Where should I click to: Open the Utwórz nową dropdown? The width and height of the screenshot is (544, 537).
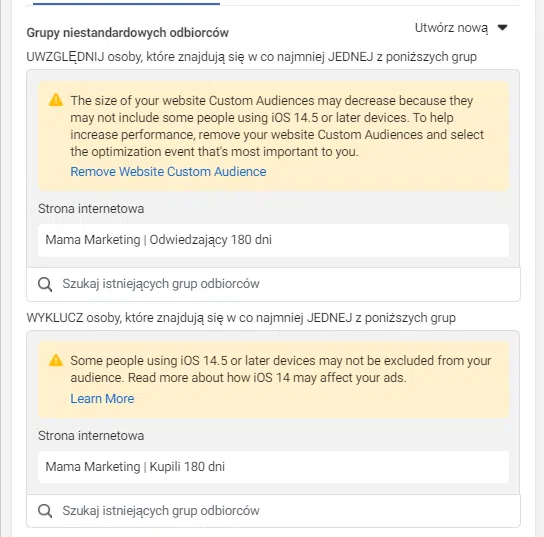tap(461, 28)
